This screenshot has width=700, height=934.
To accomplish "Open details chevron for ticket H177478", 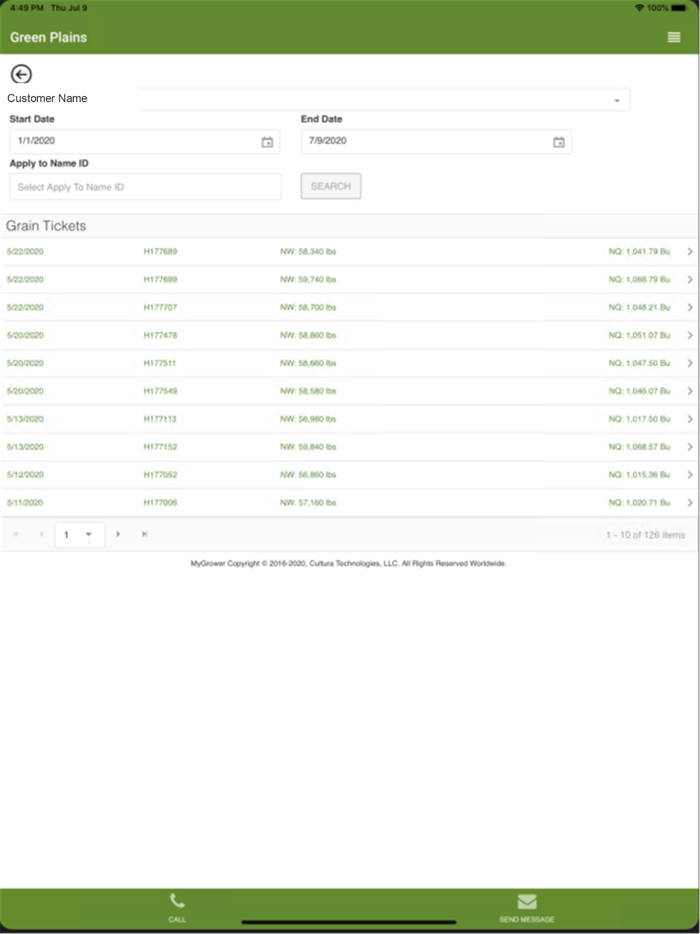I will [x=690, y=335].
